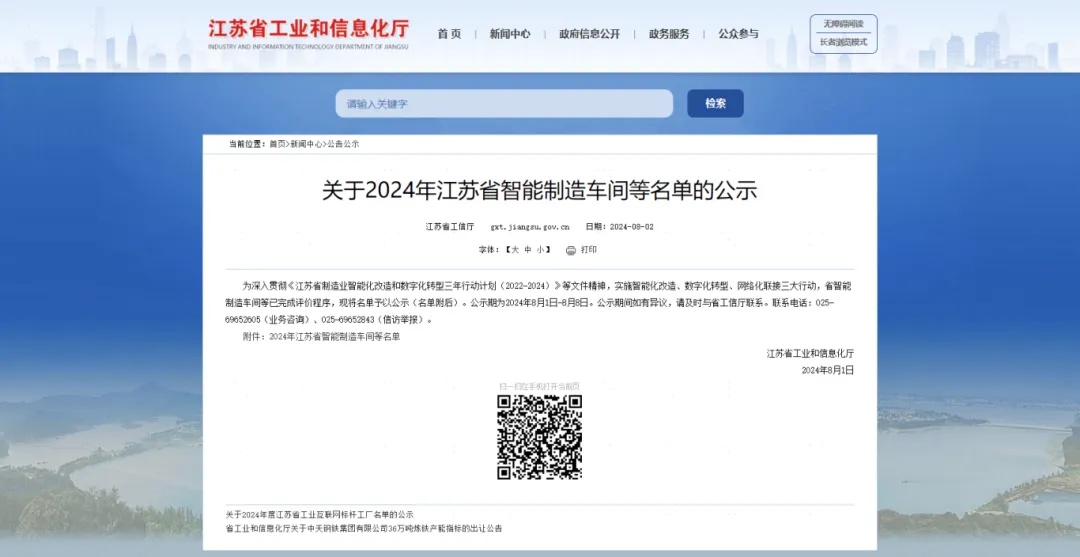Screen dimensions: 1080x557
Task: Enable 无障碍阅读 accessibility reading
Action: point(843,23)
